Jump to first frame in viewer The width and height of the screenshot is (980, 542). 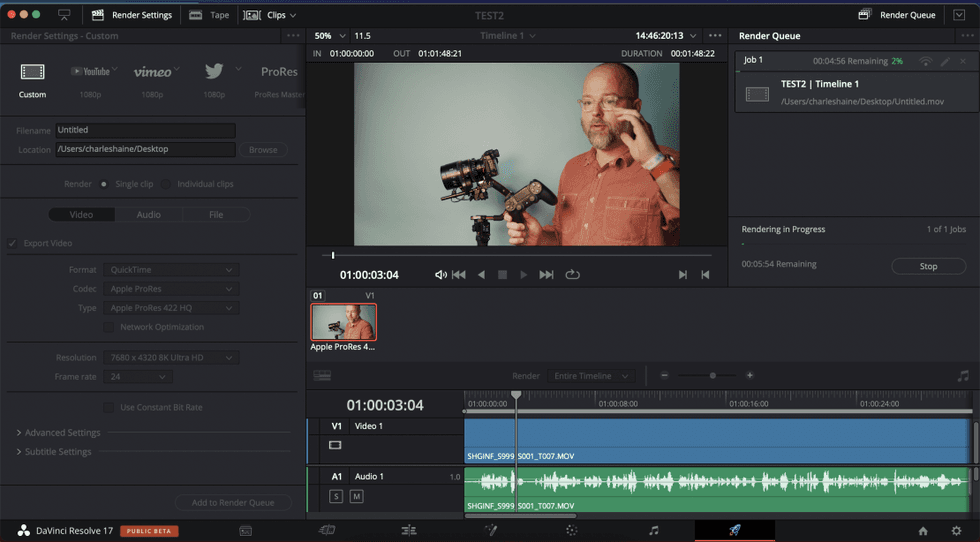[x=459, y=274]
